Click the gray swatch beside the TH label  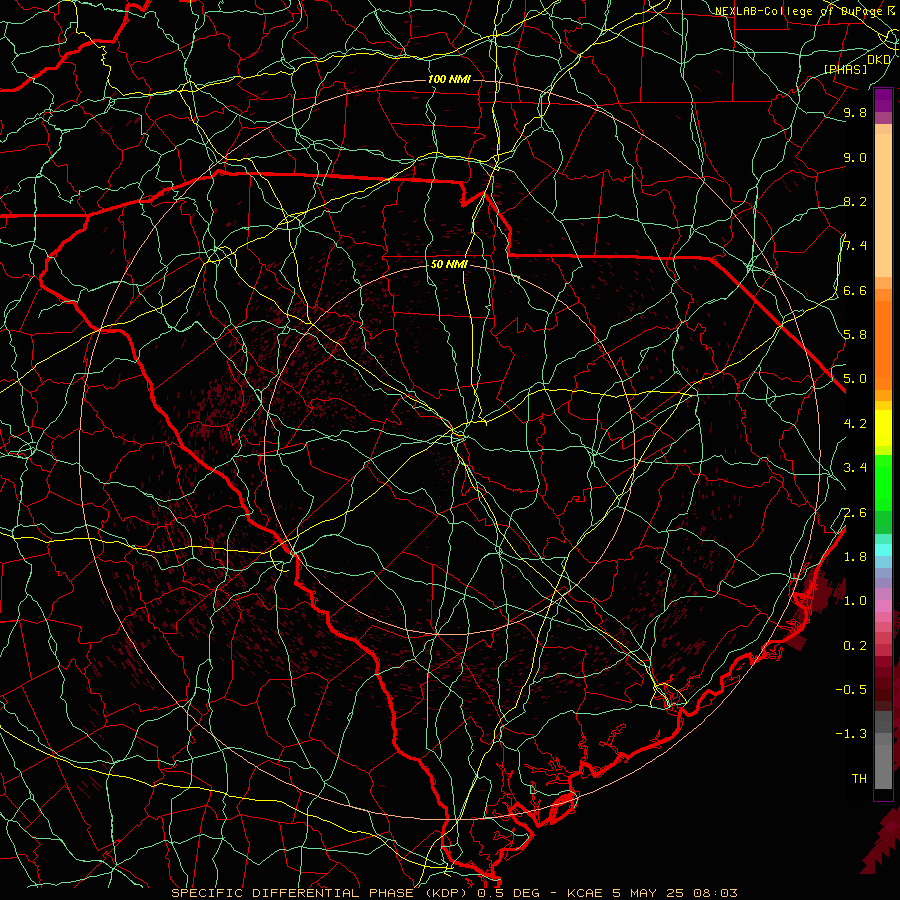883,767
